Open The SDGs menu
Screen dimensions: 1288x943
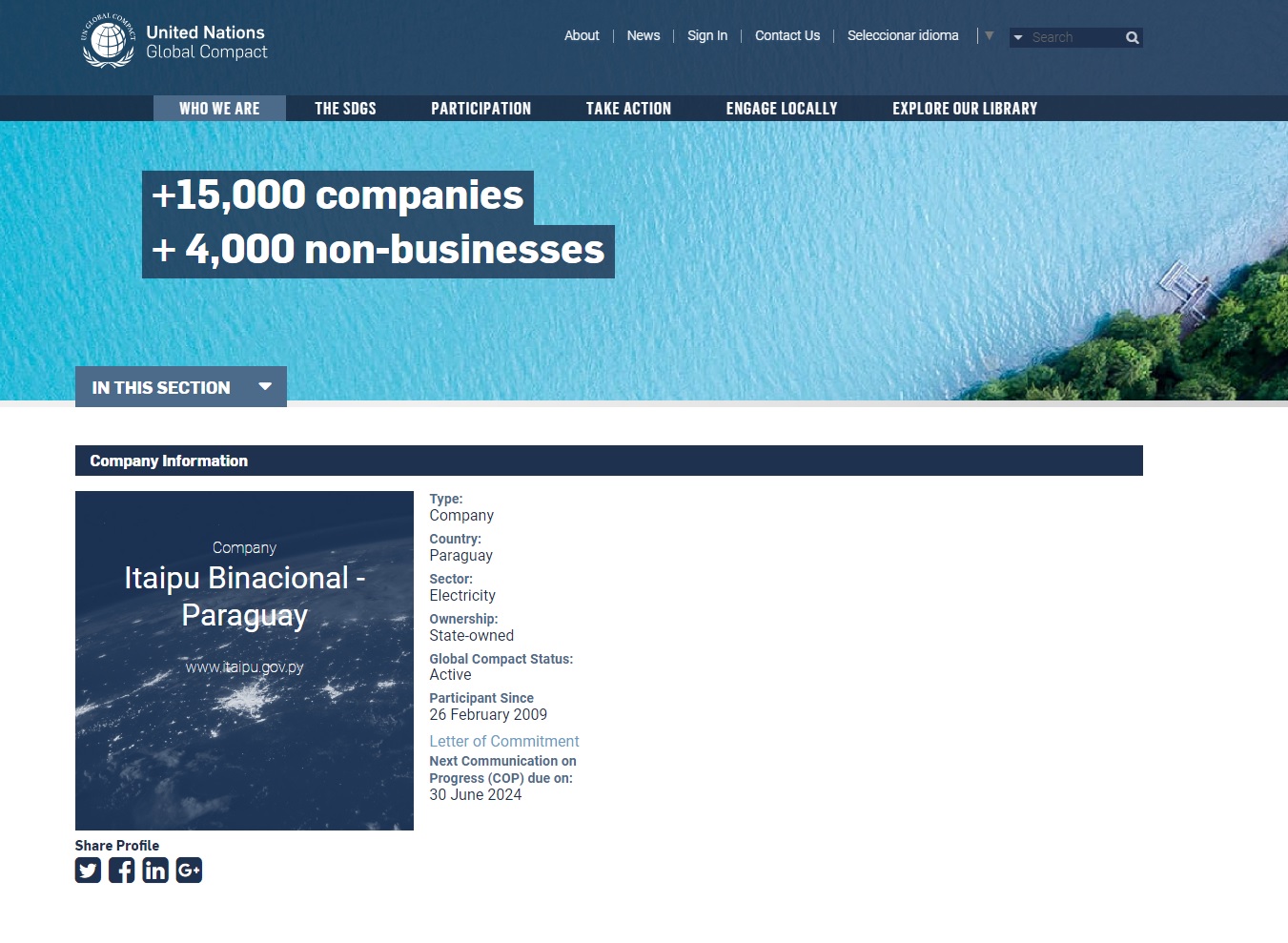click(x=345, y=109)
